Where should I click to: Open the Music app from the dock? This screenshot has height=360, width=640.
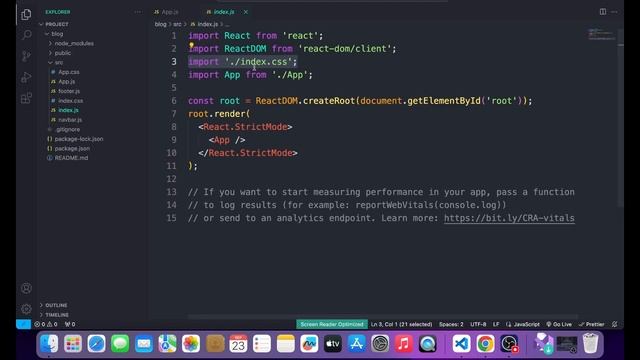(x=404, y=344)
